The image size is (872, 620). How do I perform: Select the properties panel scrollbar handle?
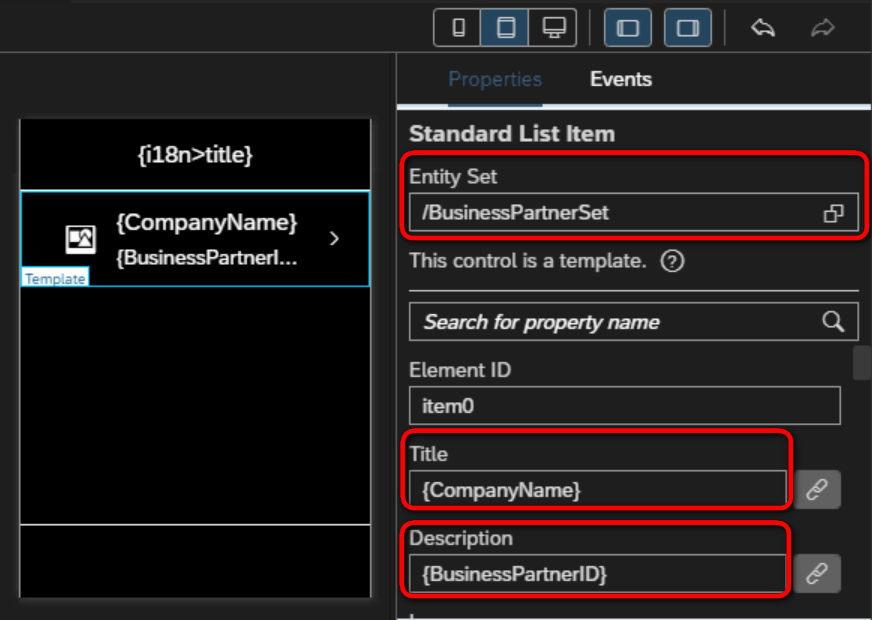(x=861, y=363)
